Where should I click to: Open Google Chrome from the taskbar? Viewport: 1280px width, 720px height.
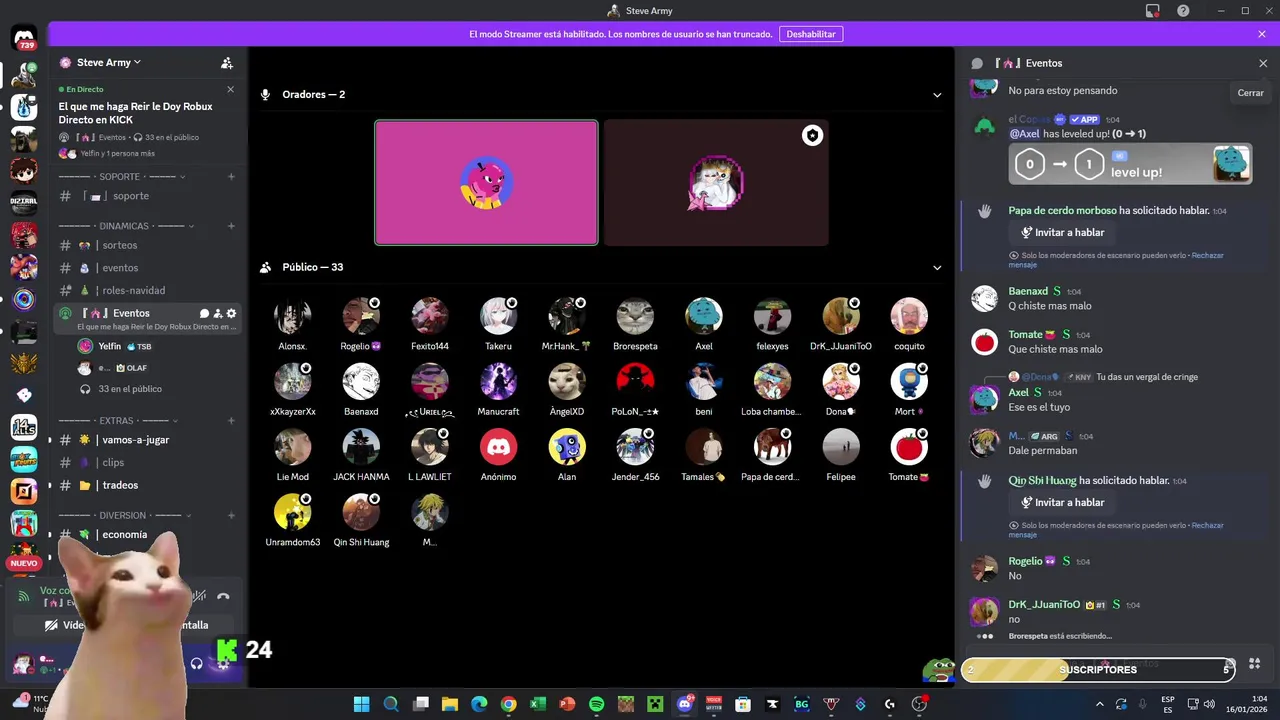(508, 704)
